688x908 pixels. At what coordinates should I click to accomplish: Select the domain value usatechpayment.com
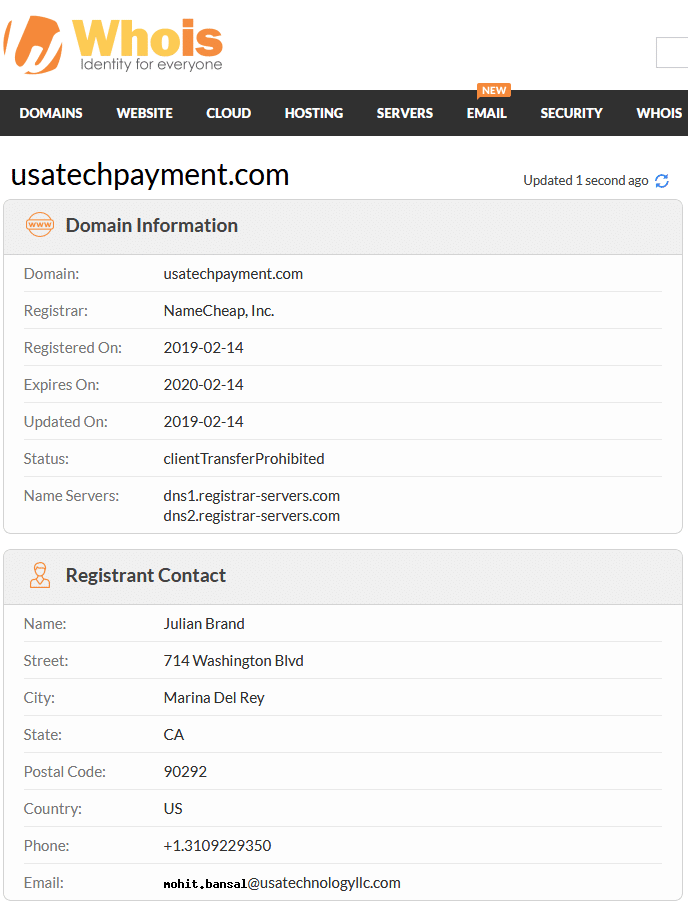click(x=233, y=274)
